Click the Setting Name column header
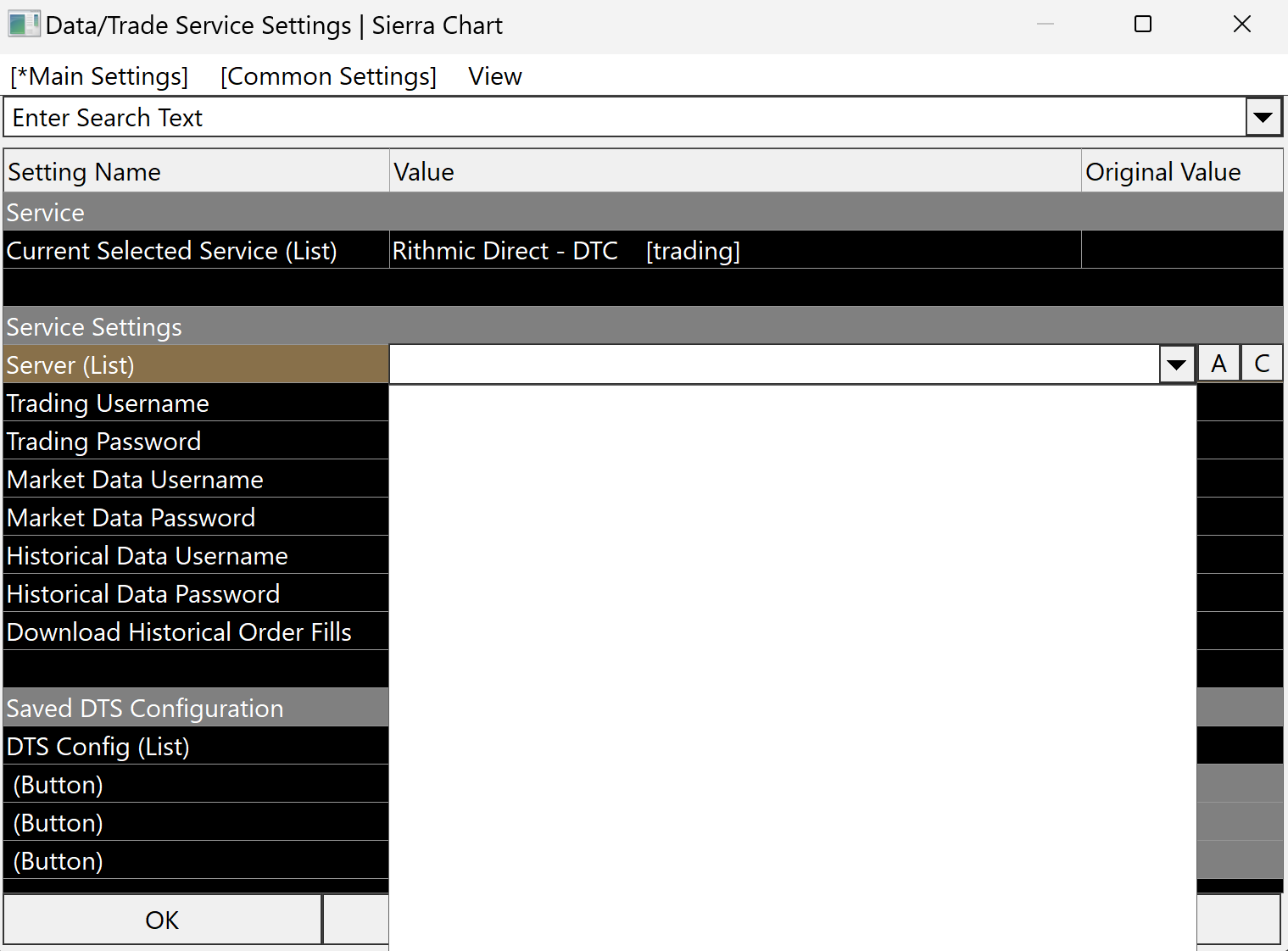The width and height of the screenshot is (1288, 951). (x=196, y=172)
